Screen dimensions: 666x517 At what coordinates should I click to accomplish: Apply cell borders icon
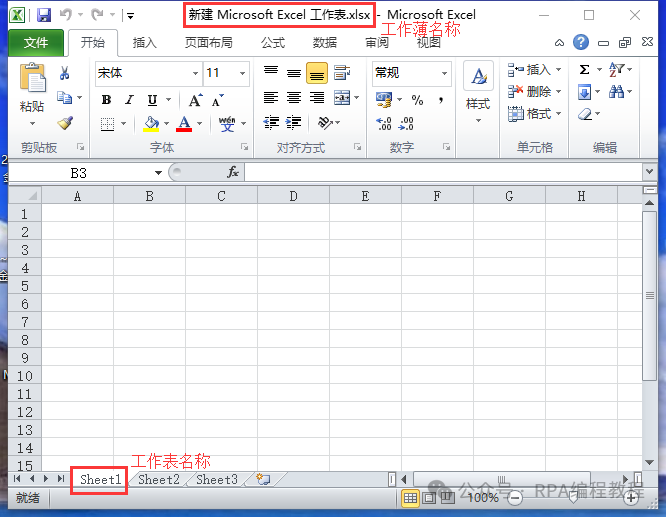tap(107, 124)
